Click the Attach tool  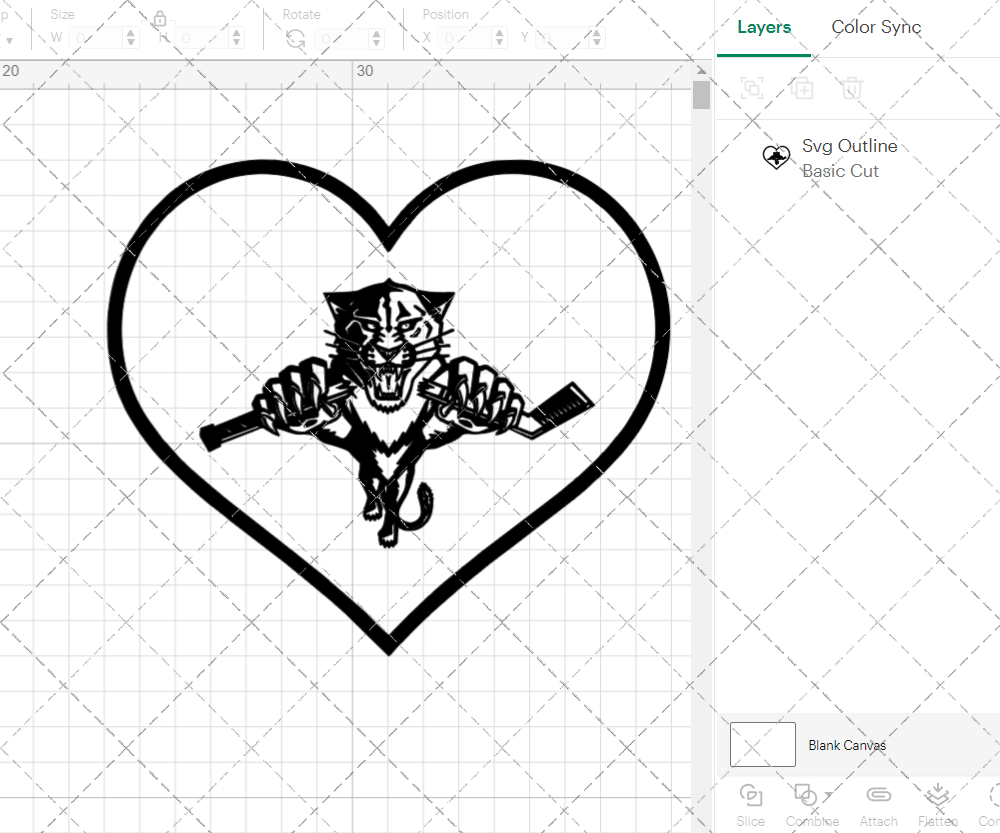click(878, 806)
